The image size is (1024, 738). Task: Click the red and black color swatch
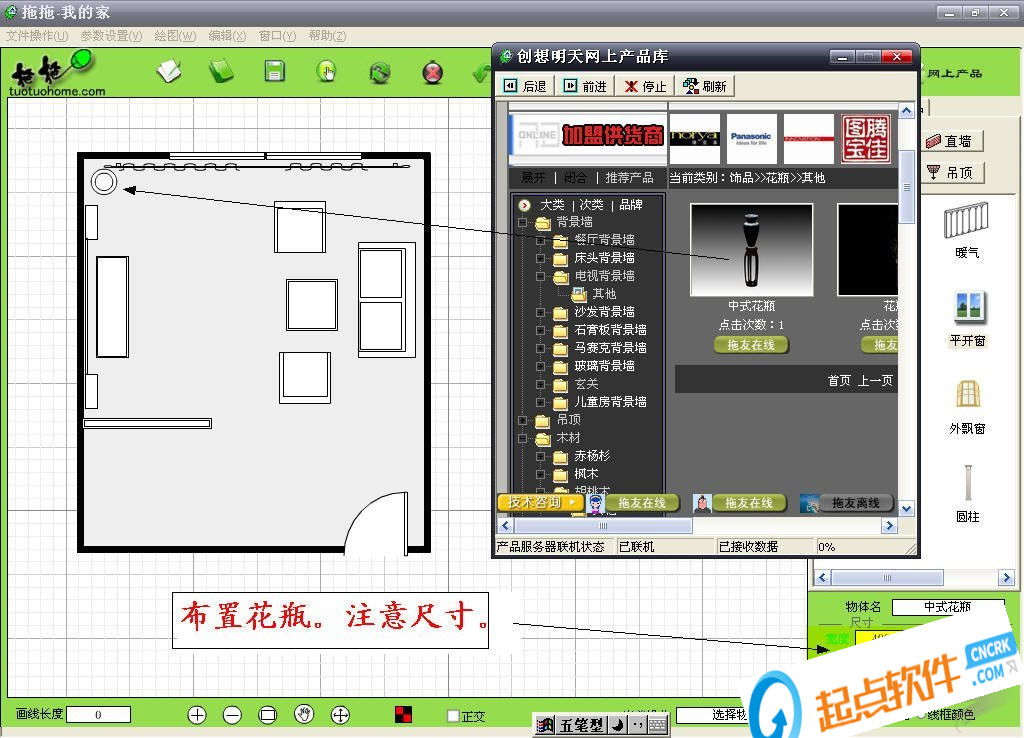pos(404,714)
